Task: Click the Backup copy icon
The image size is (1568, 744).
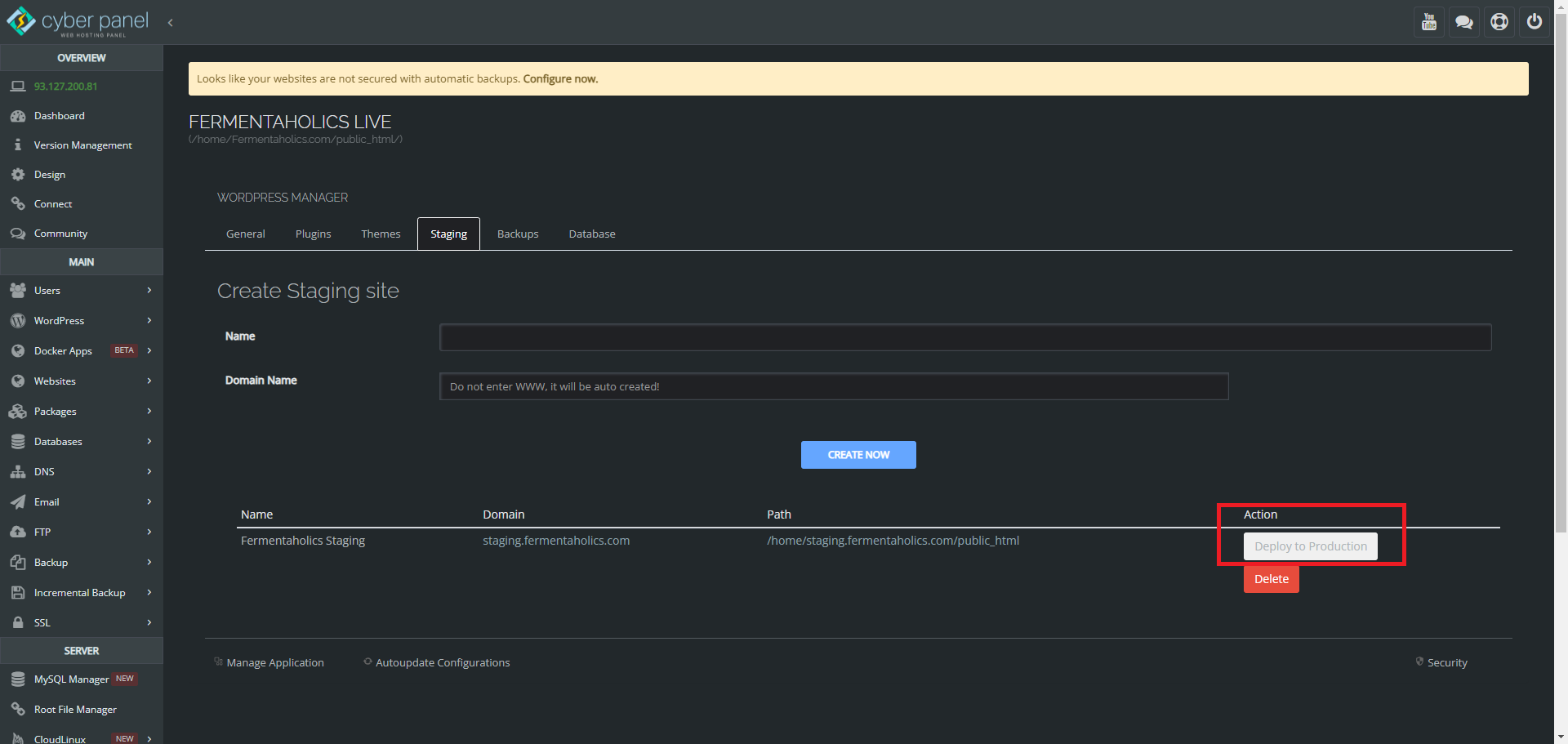Action: tap(18, 562)
